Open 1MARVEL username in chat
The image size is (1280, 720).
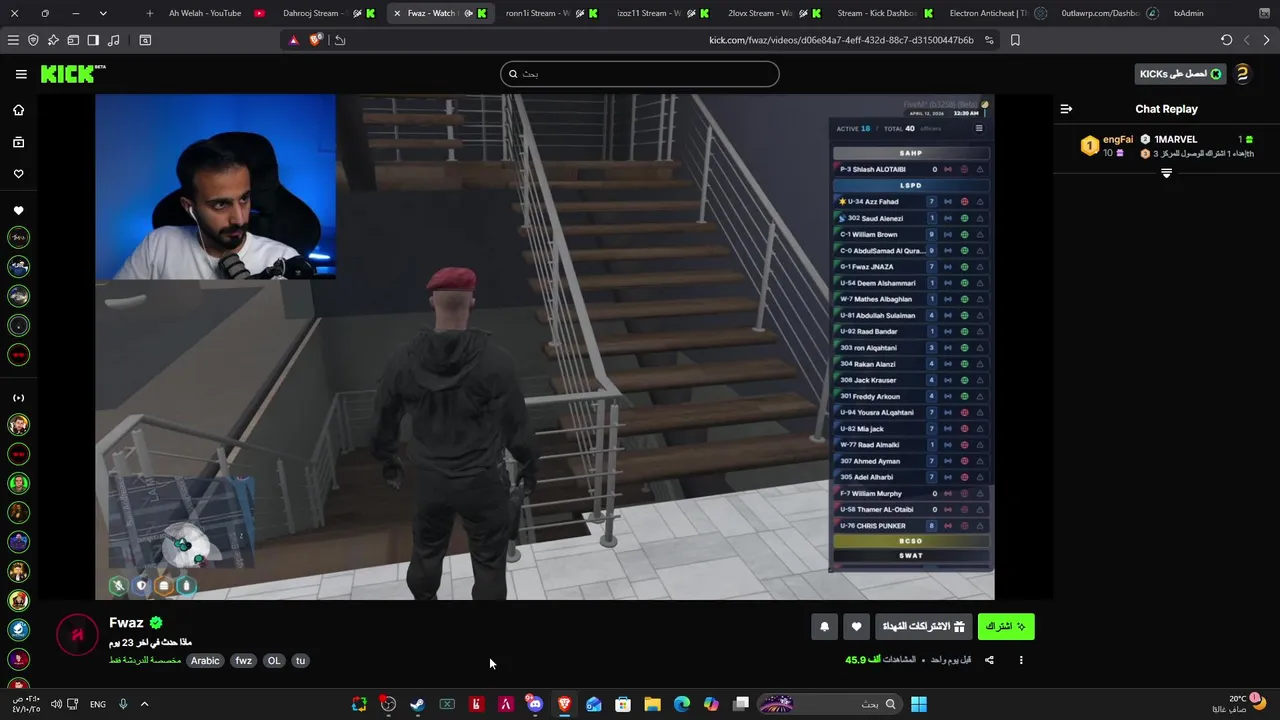coord(1175,139)
